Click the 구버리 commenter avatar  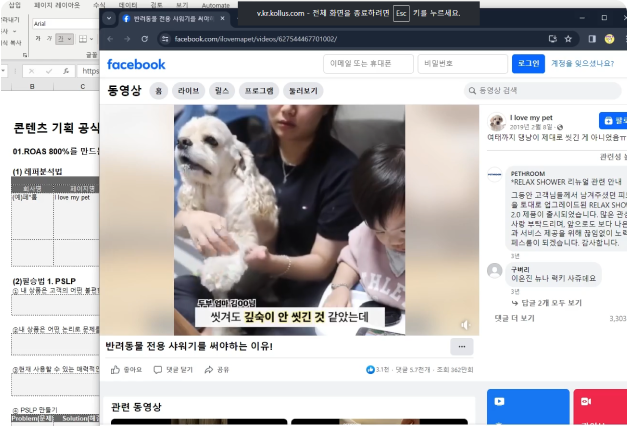coord(495,270)
